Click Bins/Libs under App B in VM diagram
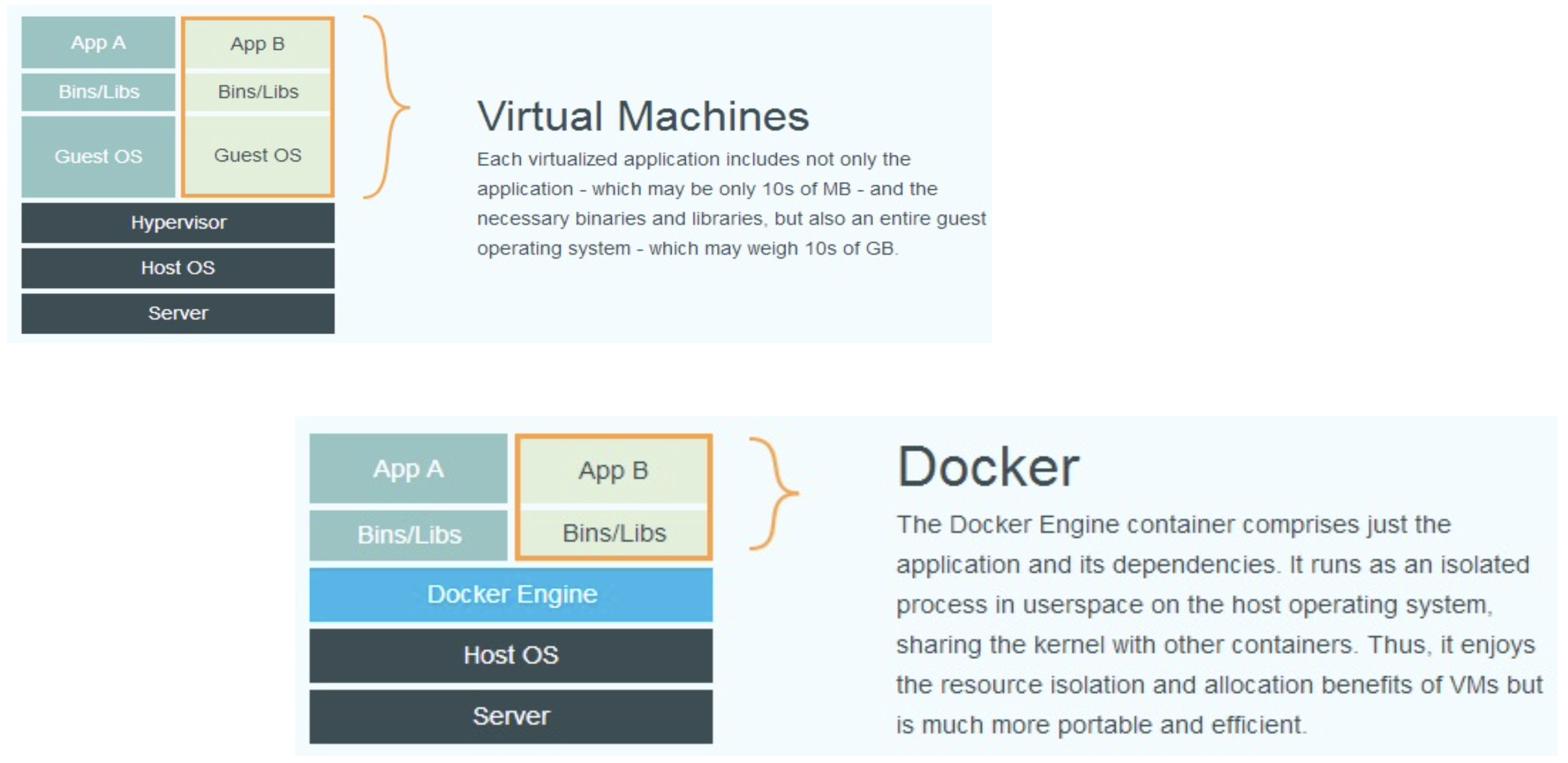The height and width of the screenshot is (763, 1568). click(x=258, y=92)
